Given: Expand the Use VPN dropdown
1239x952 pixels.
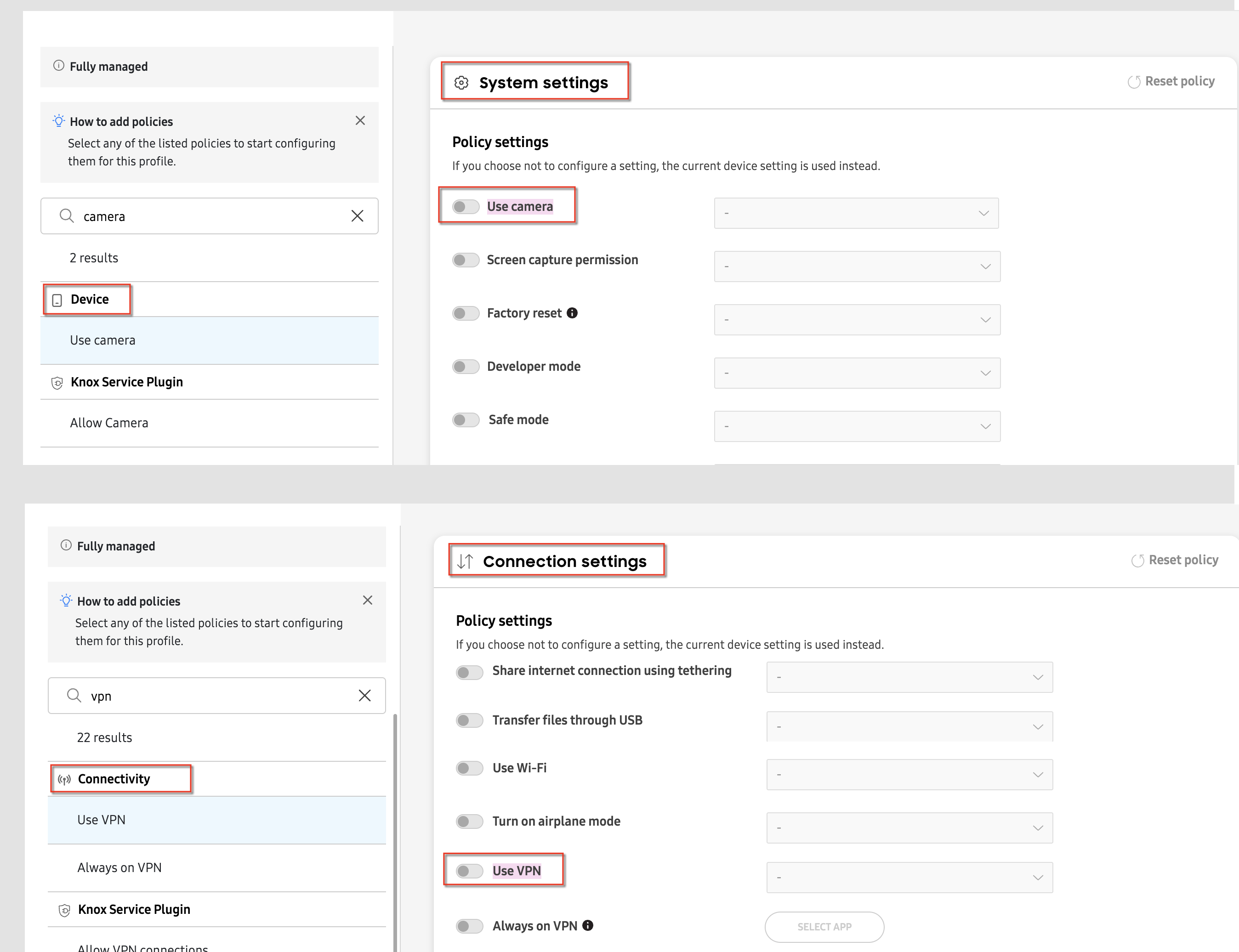Looking at the screenshot, I should pos(909,878).
